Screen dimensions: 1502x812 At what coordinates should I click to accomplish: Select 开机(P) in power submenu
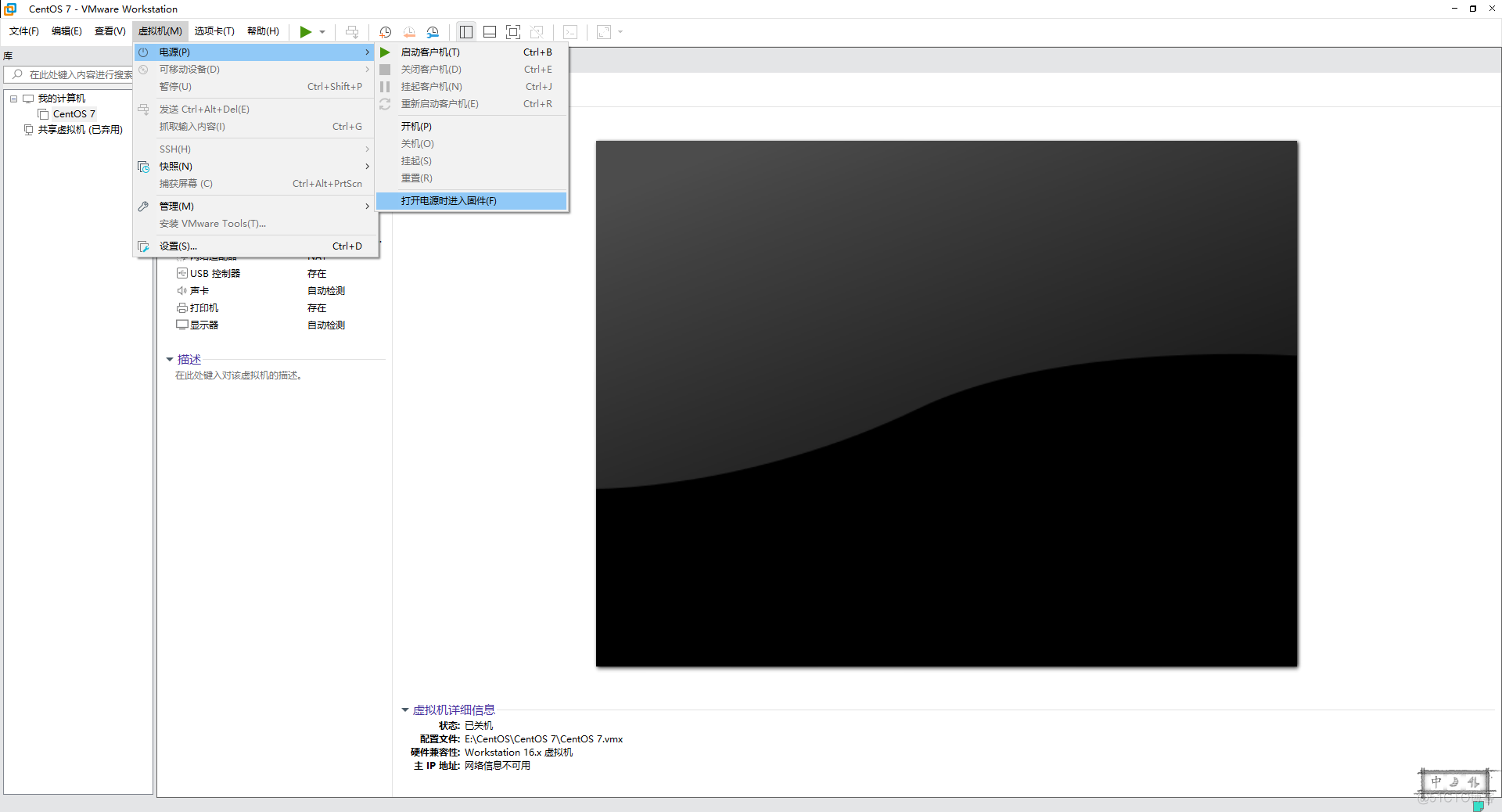click(x=471, y=127)
